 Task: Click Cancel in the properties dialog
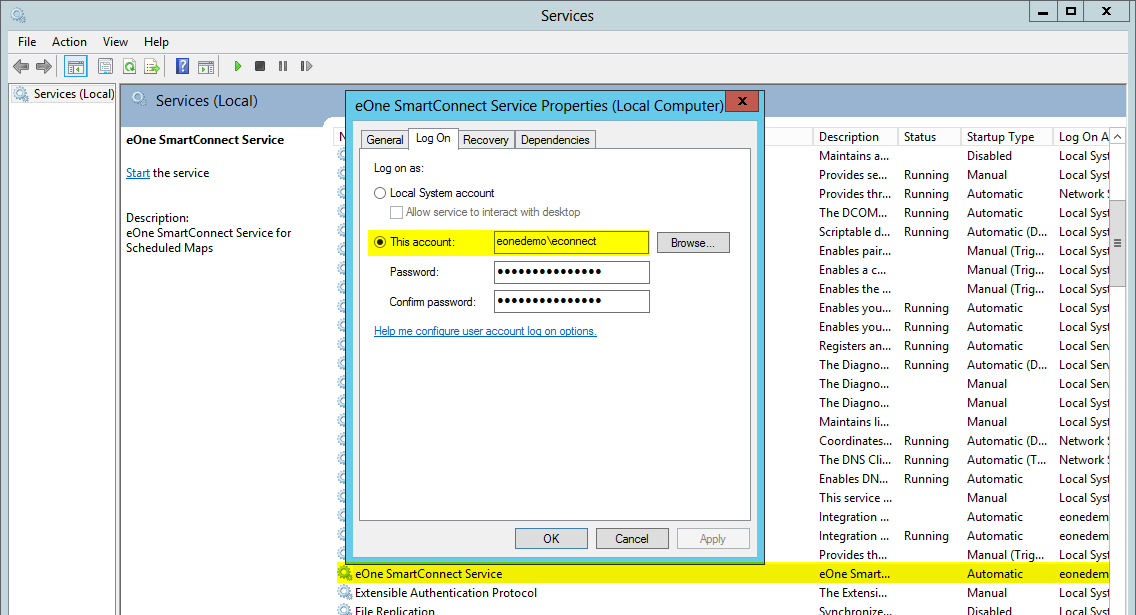pyautogui.click(x=632, y=538)
